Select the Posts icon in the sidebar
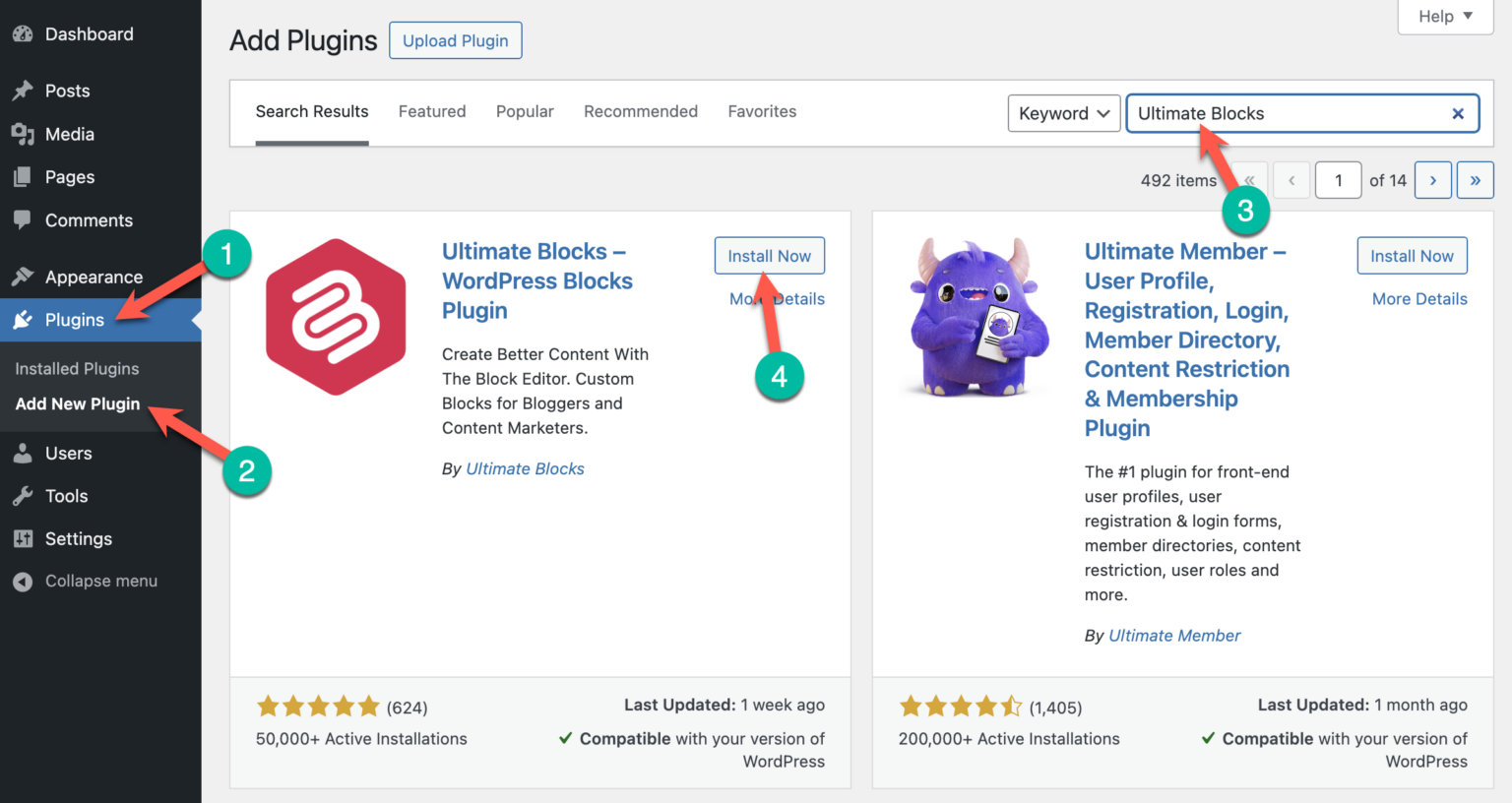Viewport: 1512px width, 803px height. [22, 90]
